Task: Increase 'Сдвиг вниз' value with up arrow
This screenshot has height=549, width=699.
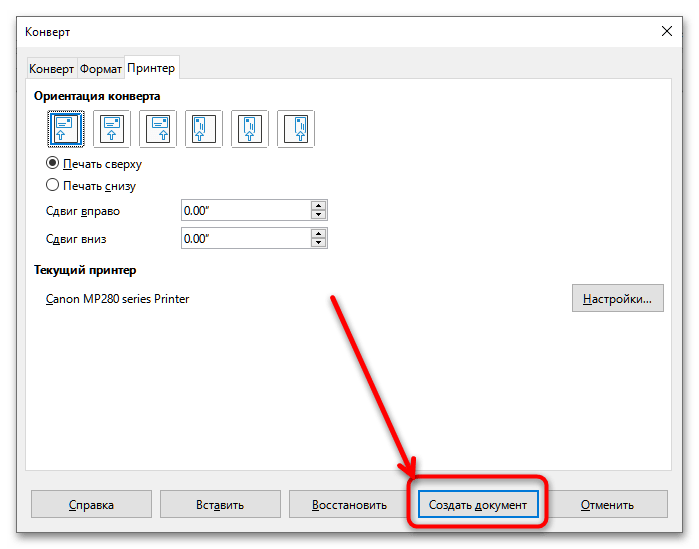Action: pos(319,234)
